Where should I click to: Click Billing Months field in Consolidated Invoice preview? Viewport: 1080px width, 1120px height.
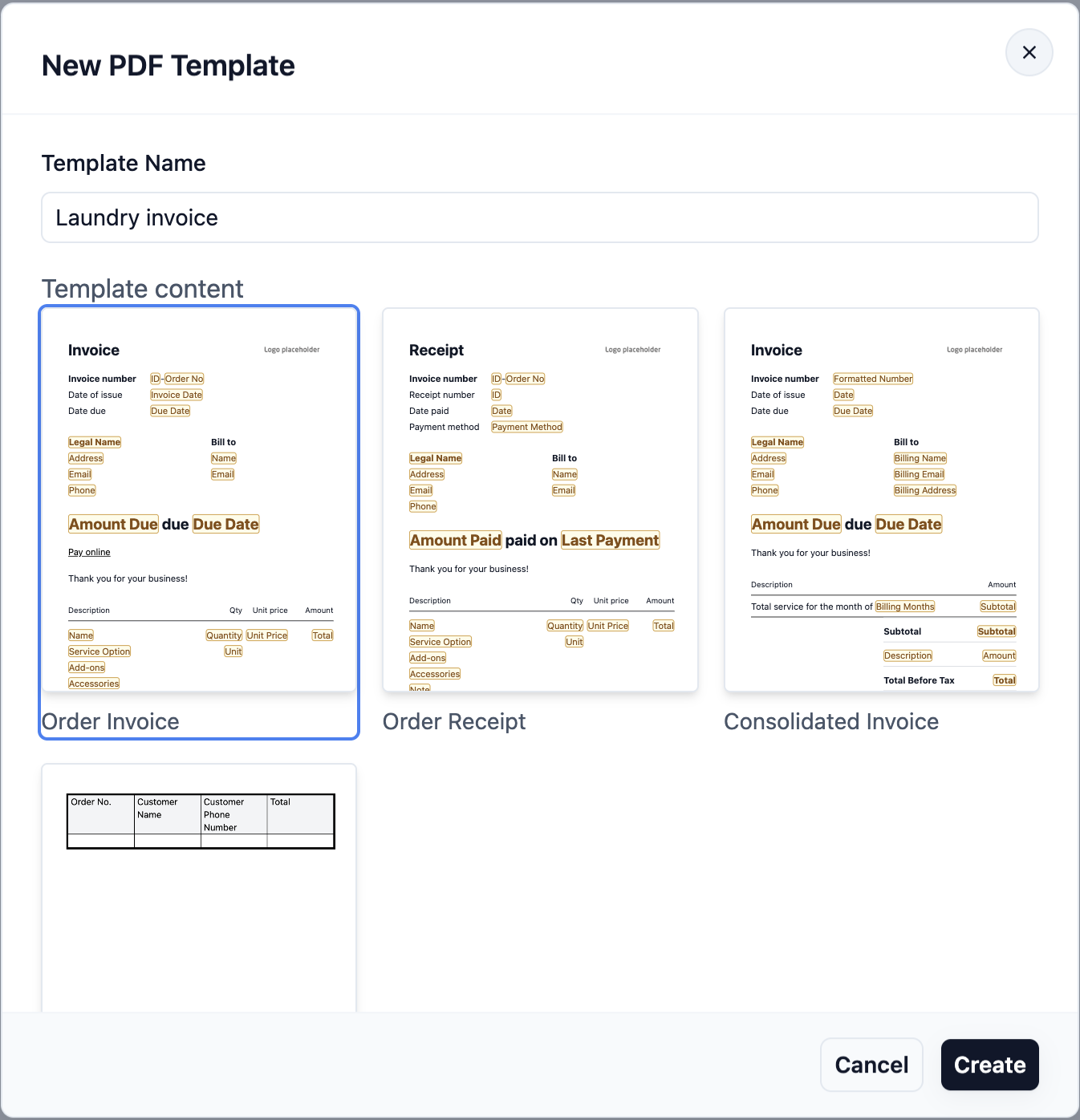pyautogui.click(x=905, y=607)
